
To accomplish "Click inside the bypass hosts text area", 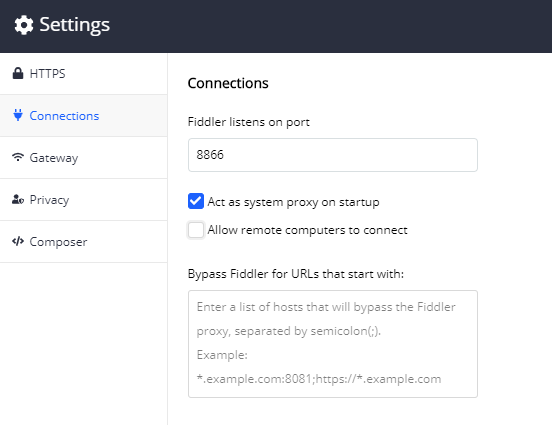I will [333, 344].
